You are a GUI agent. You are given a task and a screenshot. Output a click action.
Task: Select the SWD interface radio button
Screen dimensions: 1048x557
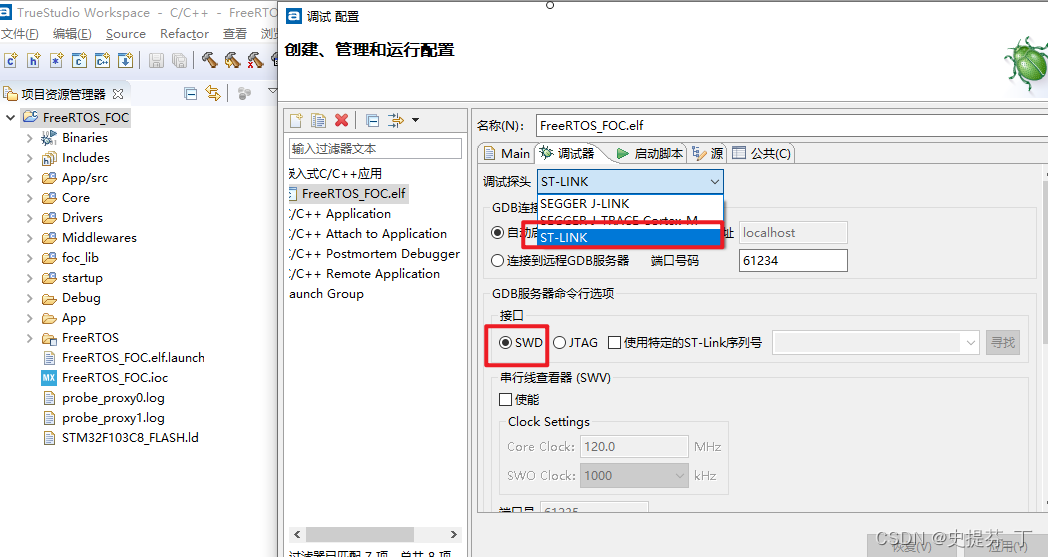tap(505, 342)
